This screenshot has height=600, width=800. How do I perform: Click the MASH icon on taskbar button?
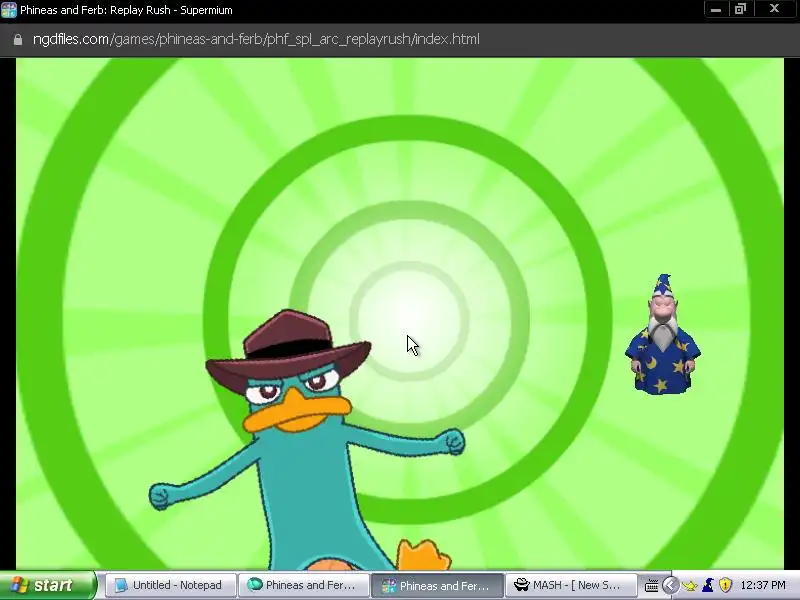pos(521,585)
